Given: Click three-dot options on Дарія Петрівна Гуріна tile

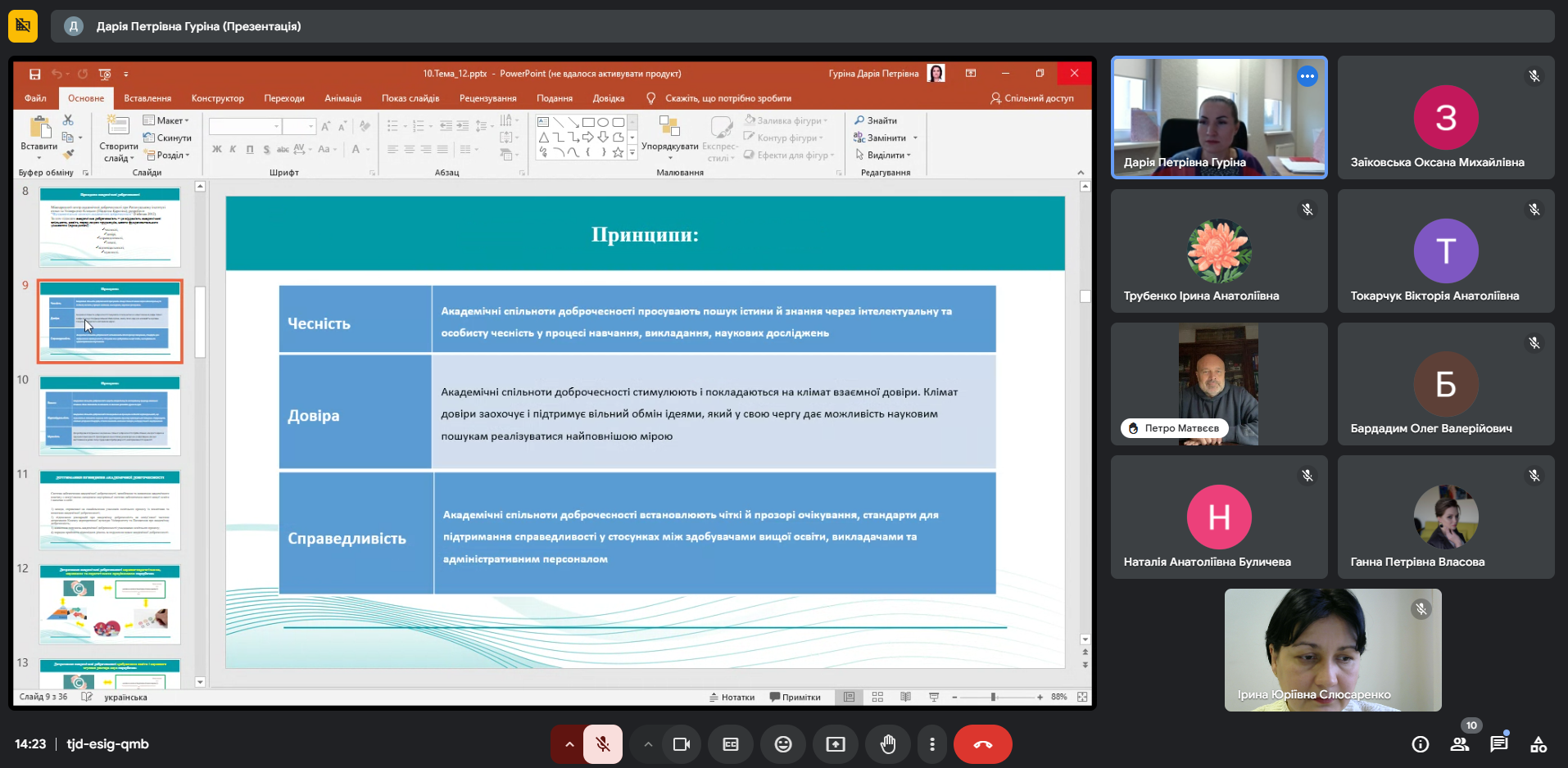Looking at the screenshot, I should pos(1307,76).
